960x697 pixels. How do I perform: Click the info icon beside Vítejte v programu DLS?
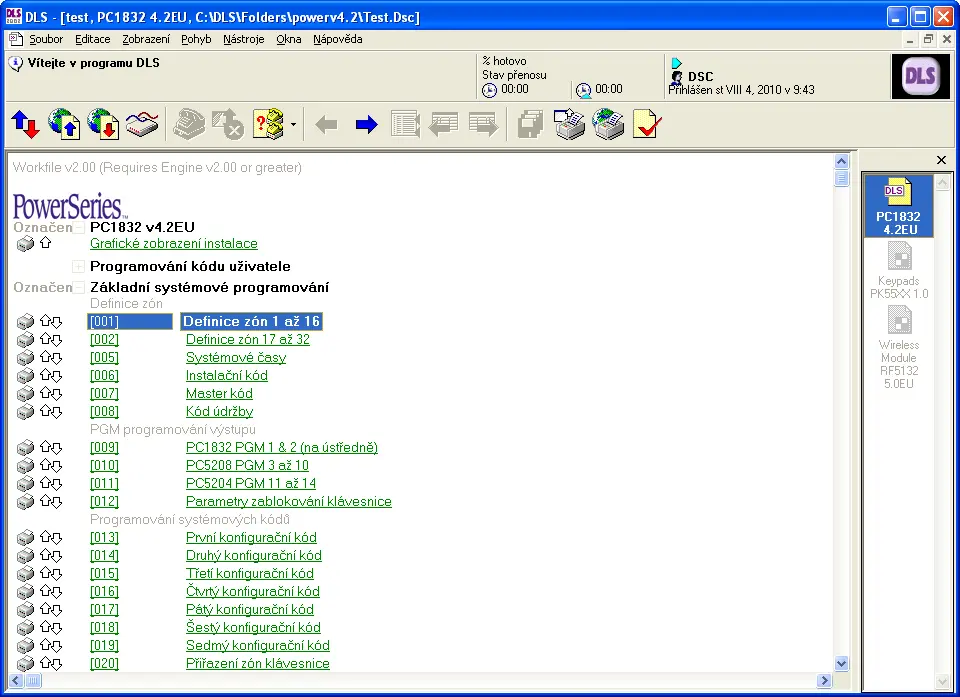[16, 64]
